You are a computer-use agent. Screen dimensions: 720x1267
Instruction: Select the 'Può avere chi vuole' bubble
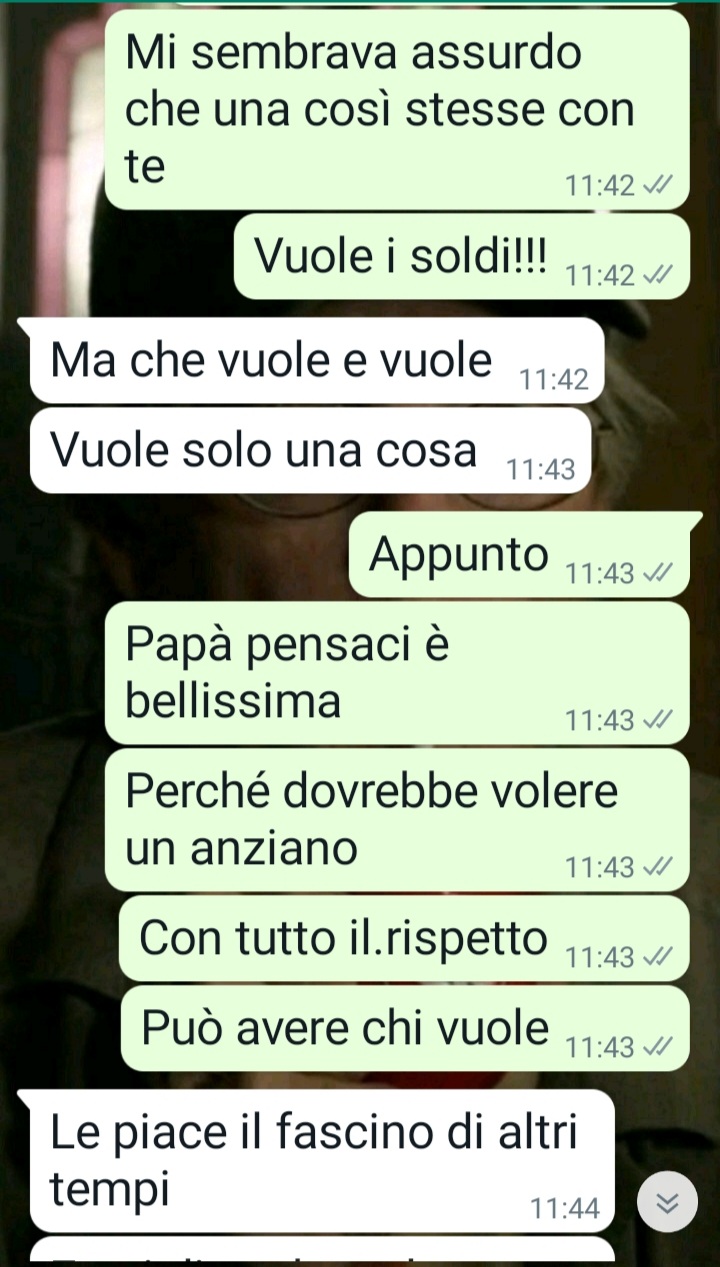tap(405, 1028)
